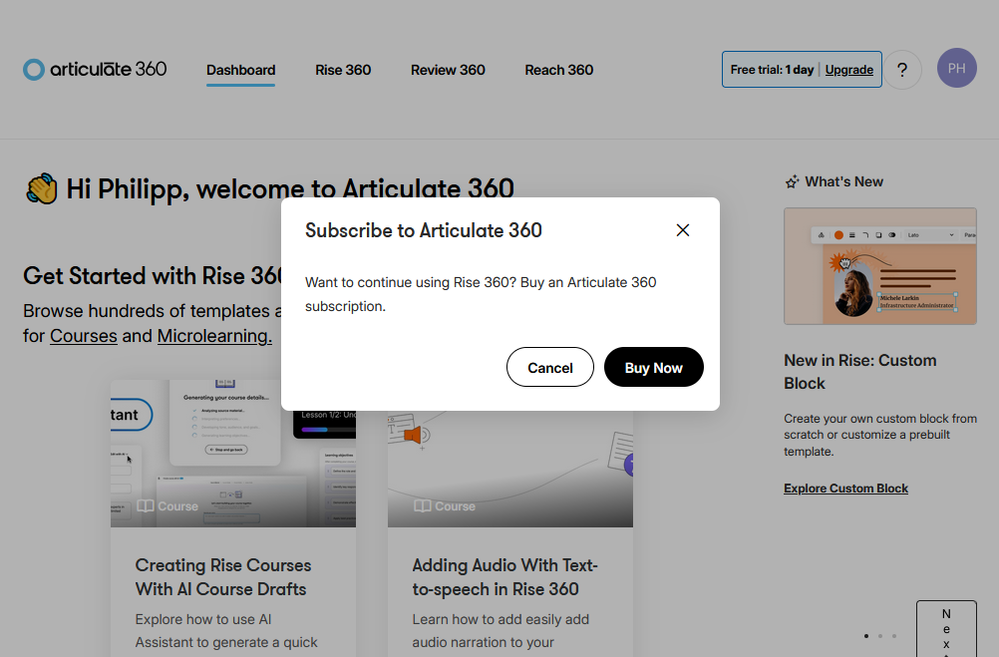Viewport: 999px width, 657px height.
Task: Close the Subscribe dialog with X
Action: tap(682, 230)
